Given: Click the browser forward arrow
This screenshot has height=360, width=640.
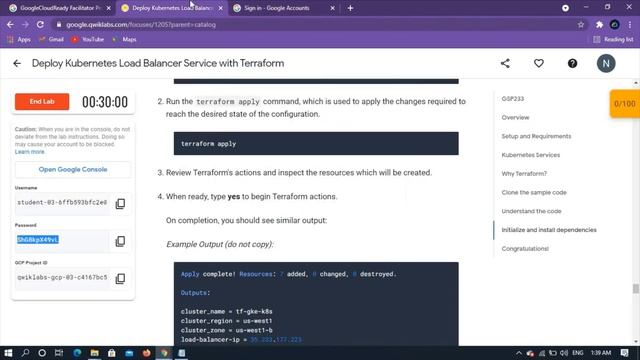Looking at the screenshot, I should coord(25,24).
